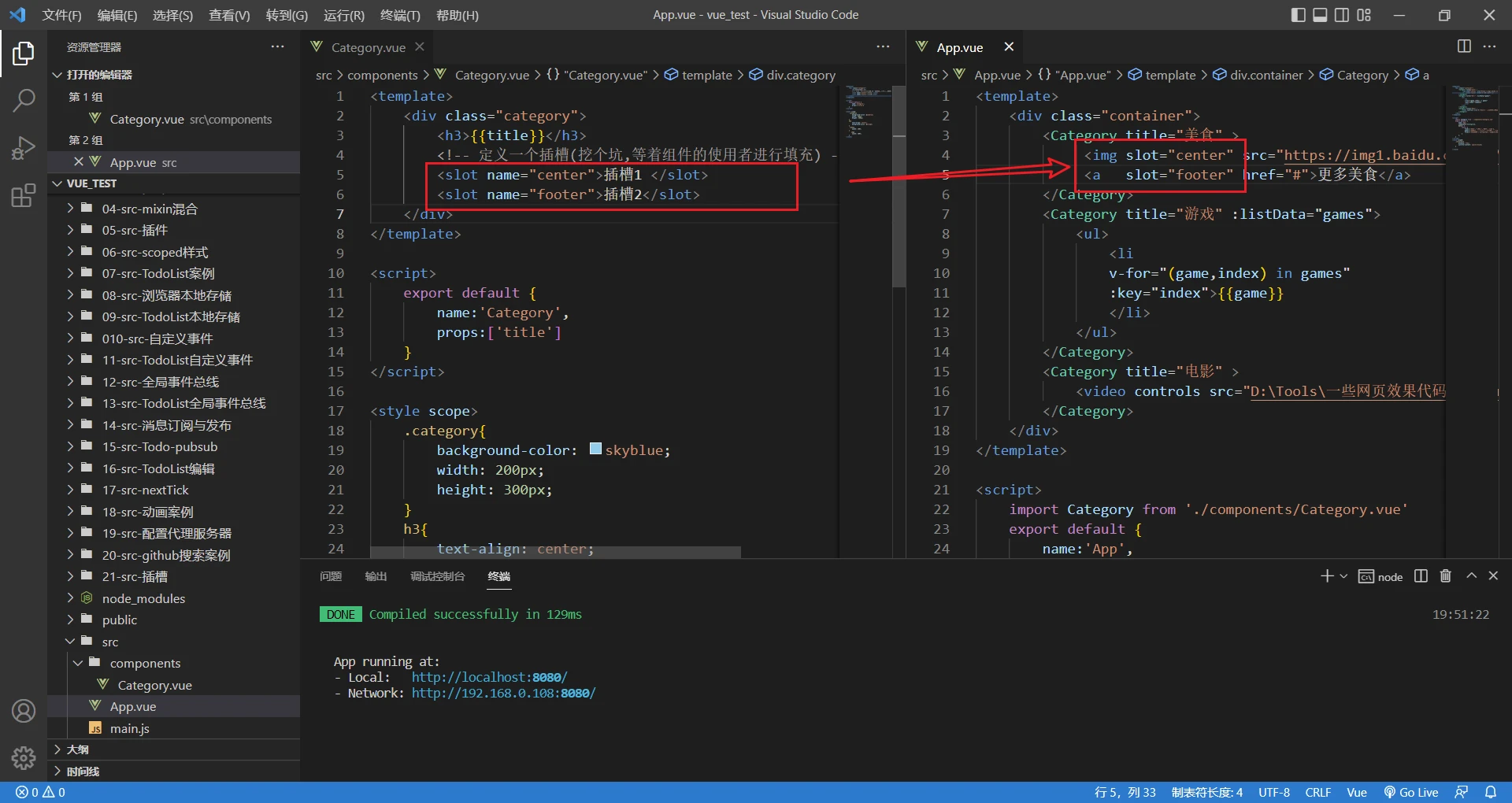
Task: Open the notifications bell in status bar
Action: (1491, 792)
